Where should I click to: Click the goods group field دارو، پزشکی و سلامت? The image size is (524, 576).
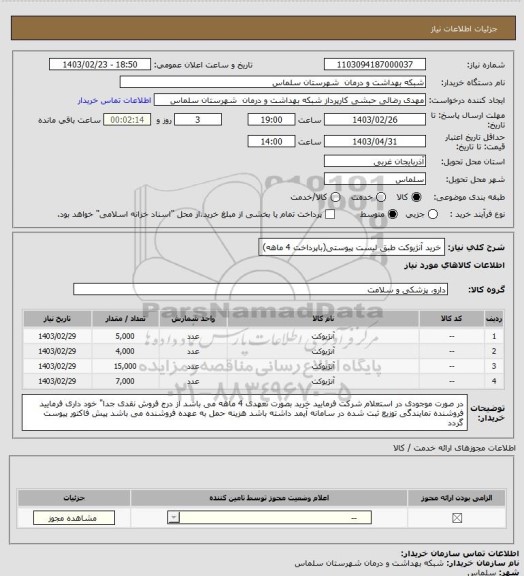click(260, 289)
